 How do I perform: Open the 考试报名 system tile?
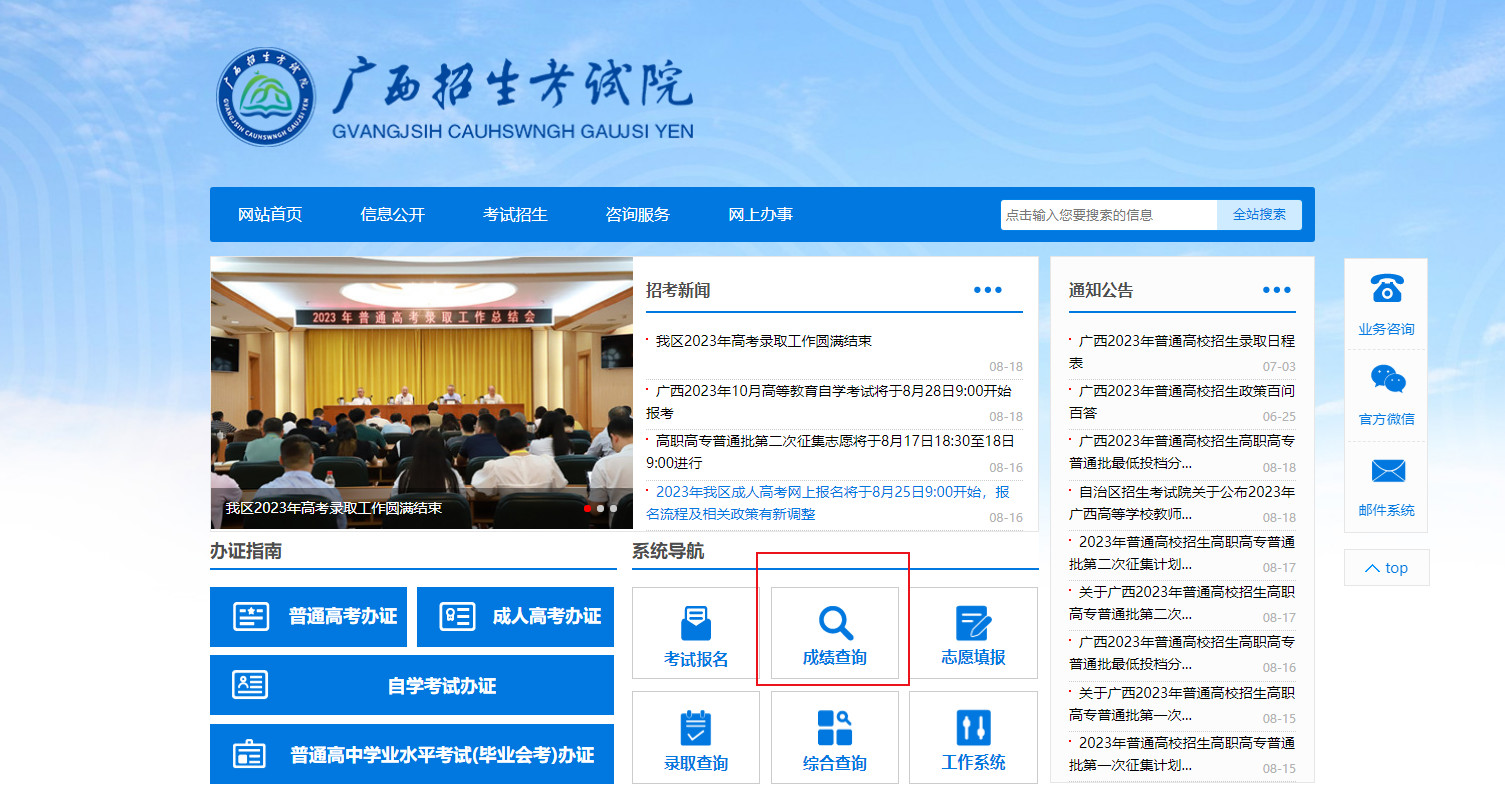(696, 633)
